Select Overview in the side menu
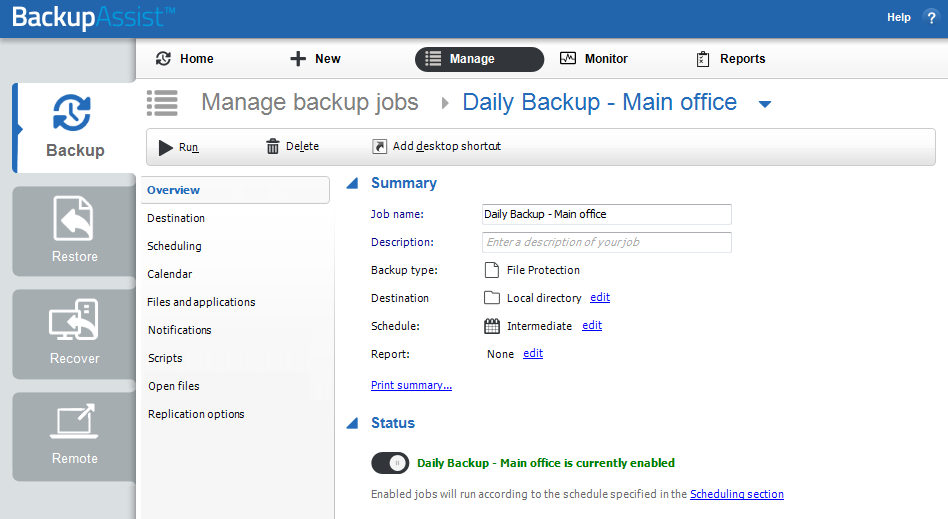The height and width of the screenshot is (519, 948). point(235,190)
